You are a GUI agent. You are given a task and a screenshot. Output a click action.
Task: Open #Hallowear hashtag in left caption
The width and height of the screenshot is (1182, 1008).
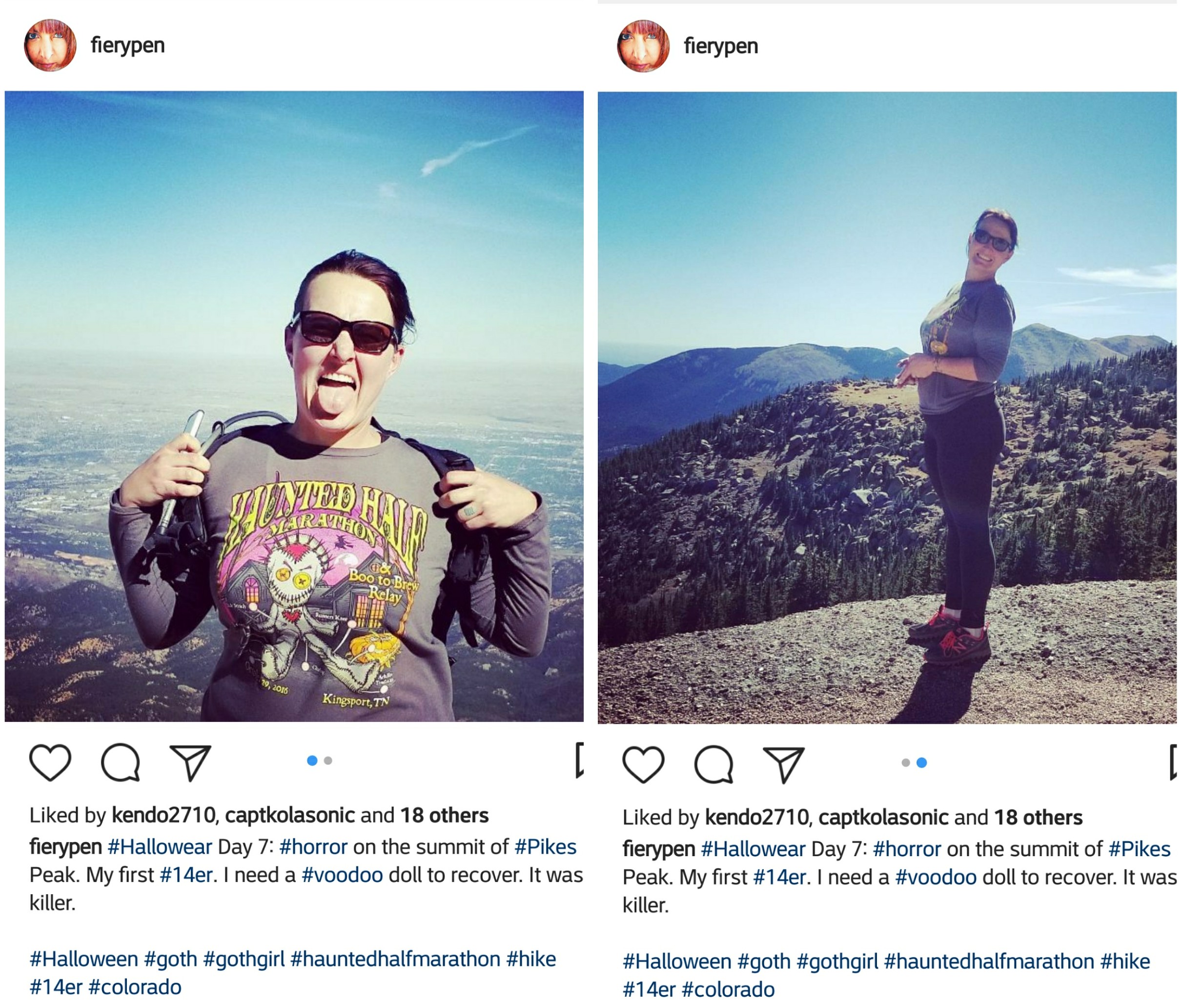pos(160,846)
